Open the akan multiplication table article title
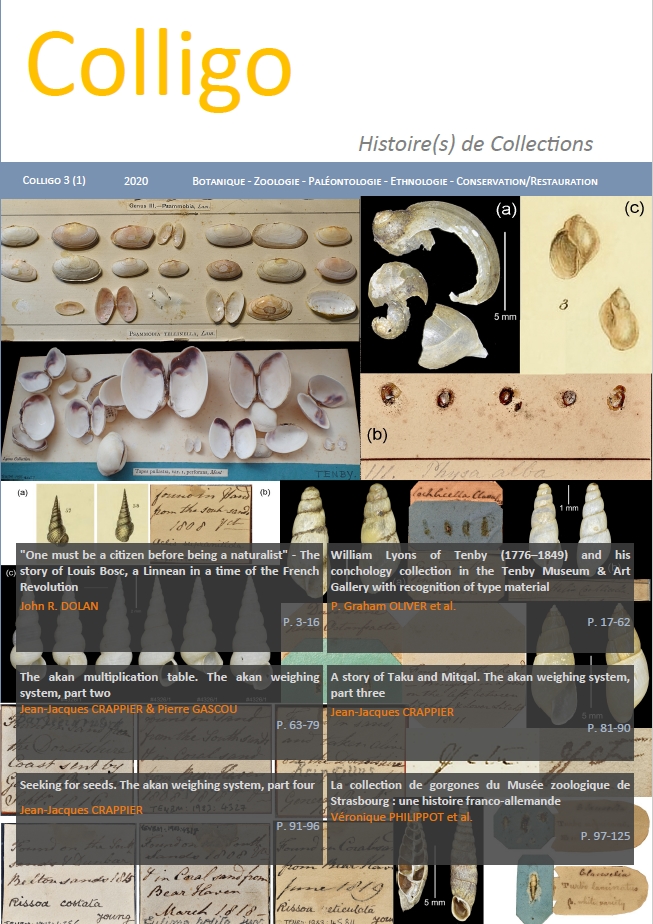Viewport: 653px width, 924px height. pos(169,685)
